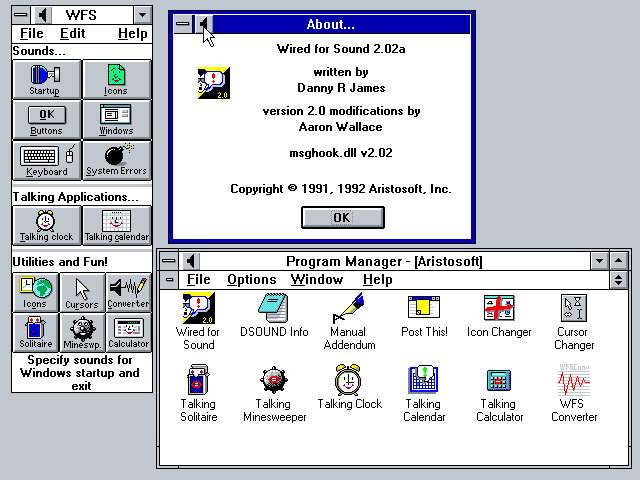Launch Solitaire from WFS utilities
The height and width of the screenshot is (480, 640).
click(x=36, y=332)
